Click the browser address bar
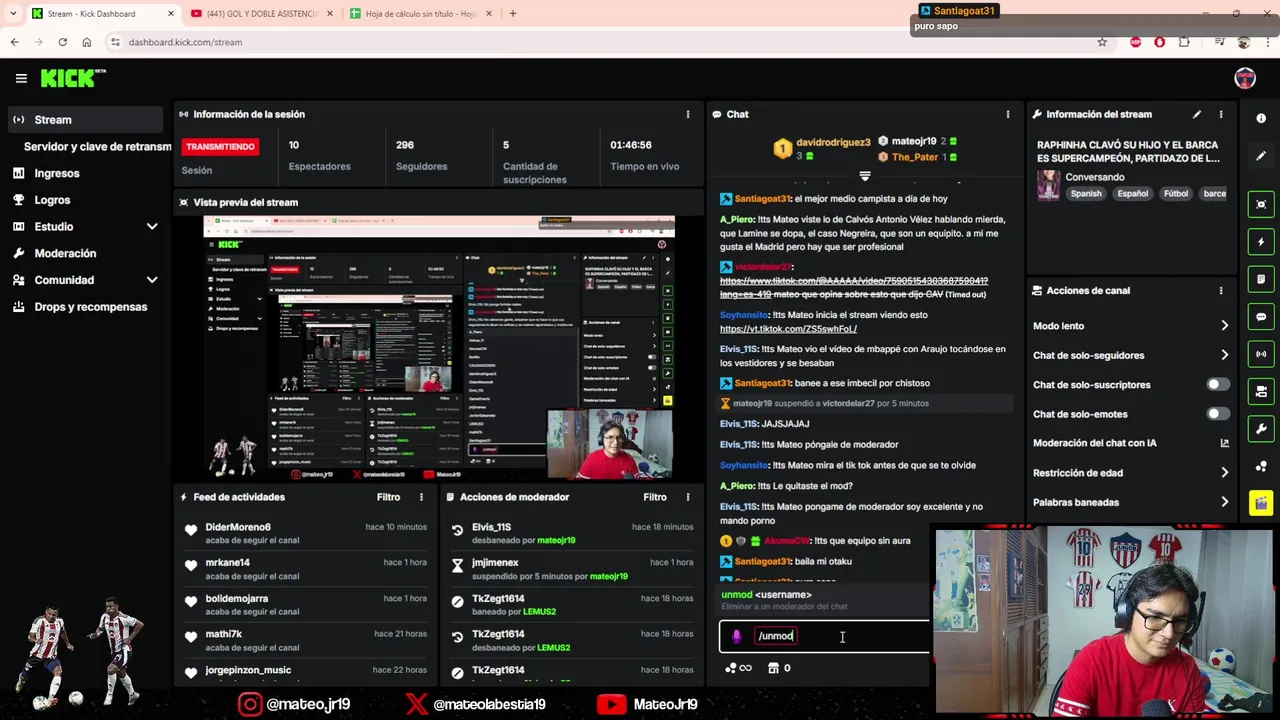The image size is (1280, 720). click(600, 42)
